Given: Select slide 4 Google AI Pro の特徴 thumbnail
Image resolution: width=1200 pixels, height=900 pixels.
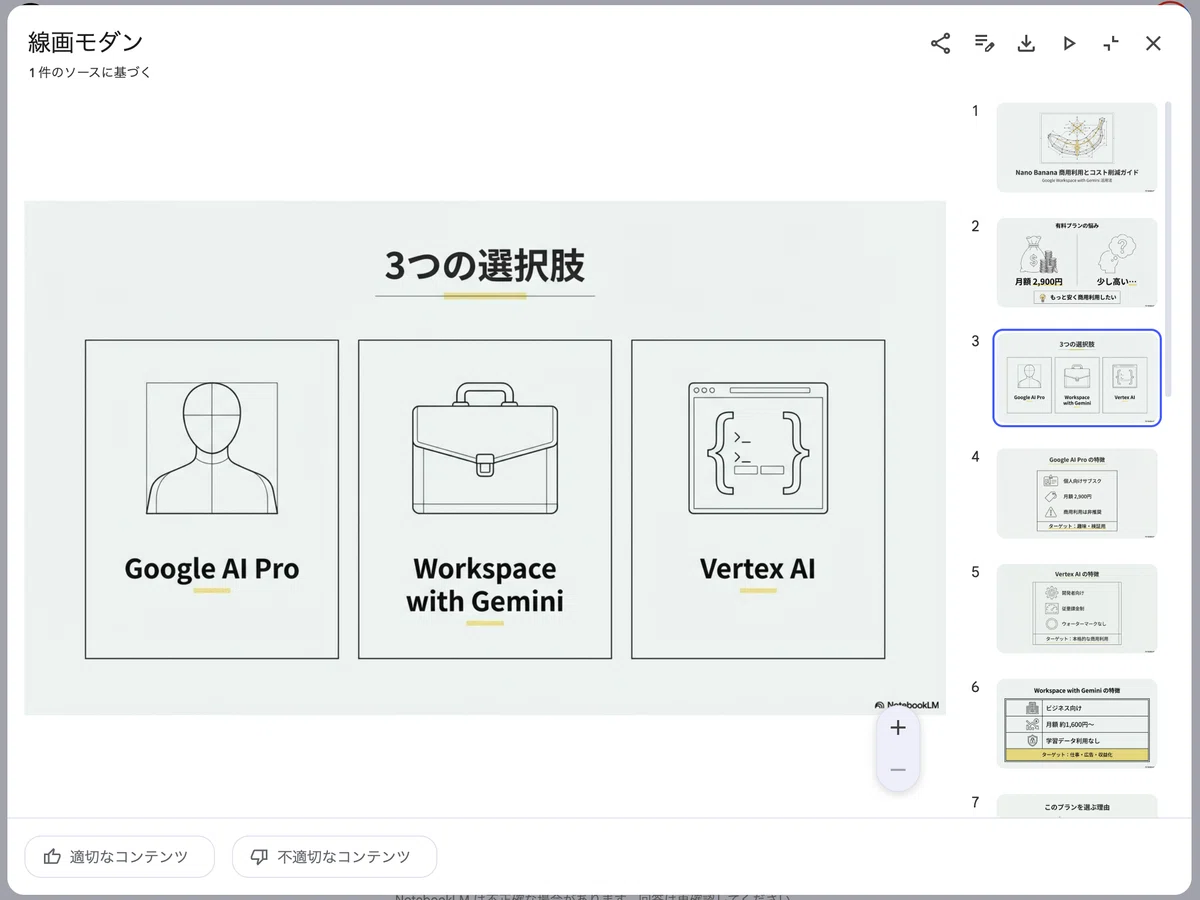Looking at the screenshot, I should 1077,493.
